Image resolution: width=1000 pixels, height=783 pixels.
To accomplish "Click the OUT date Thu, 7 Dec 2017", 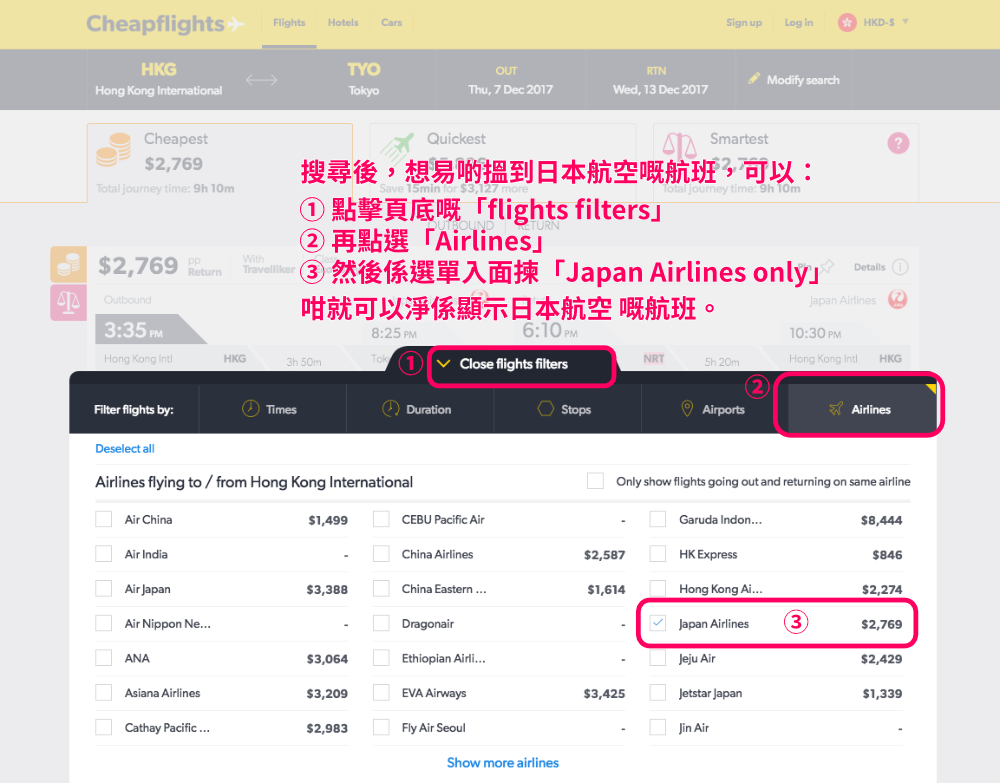I will [510, 89].
